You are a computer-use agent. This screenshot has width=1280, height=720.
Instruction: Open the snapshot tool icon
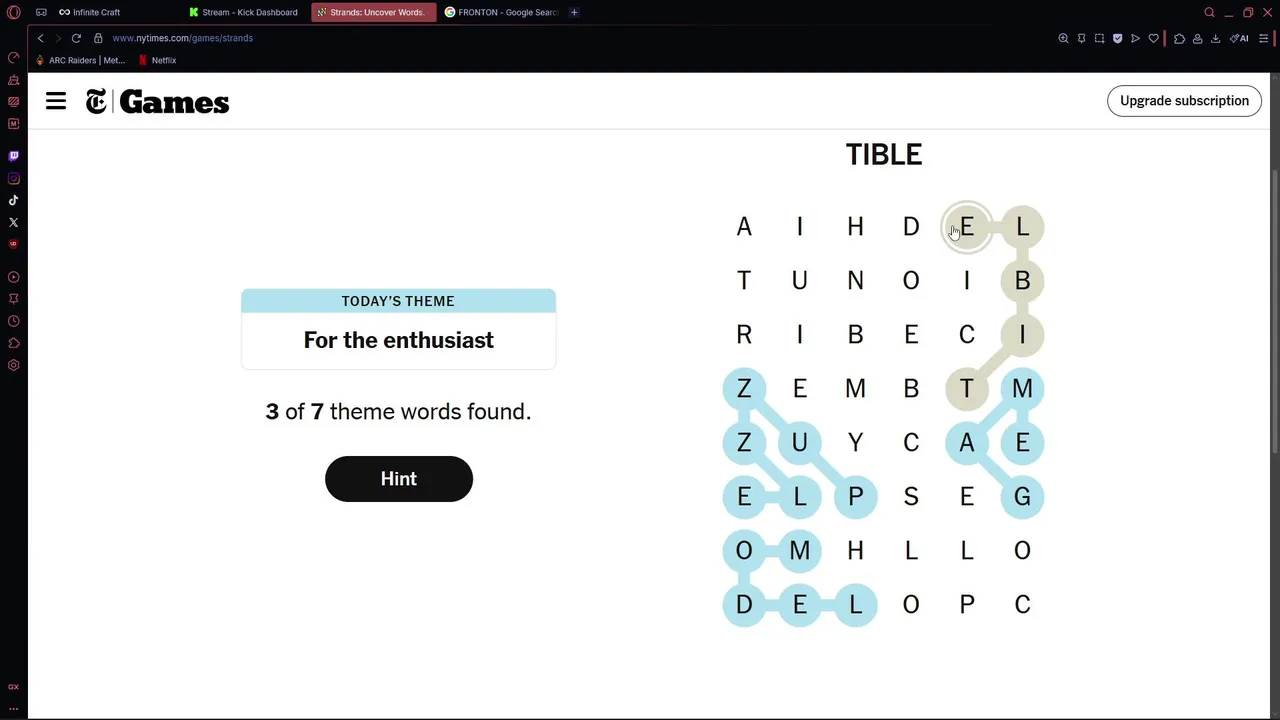(x=1099, y=38)
